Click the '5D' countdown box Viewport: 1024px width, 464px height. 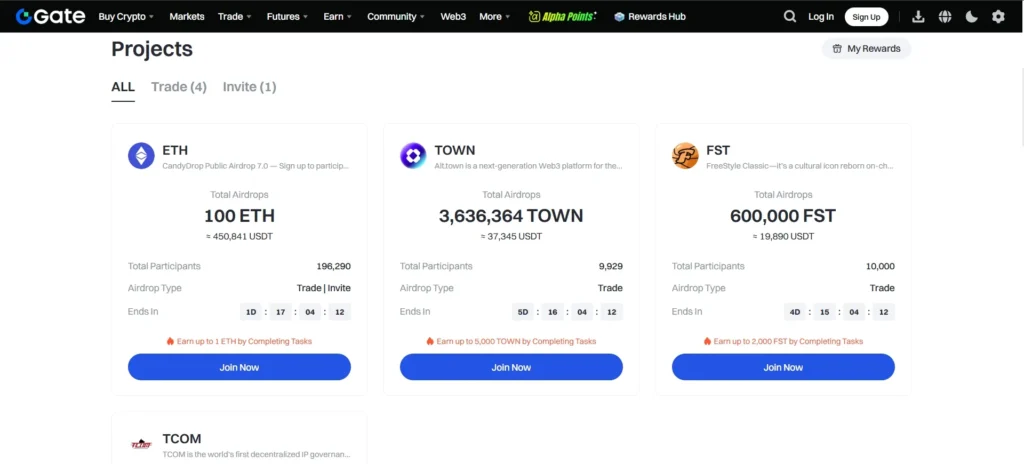click(x=523, y=312)
